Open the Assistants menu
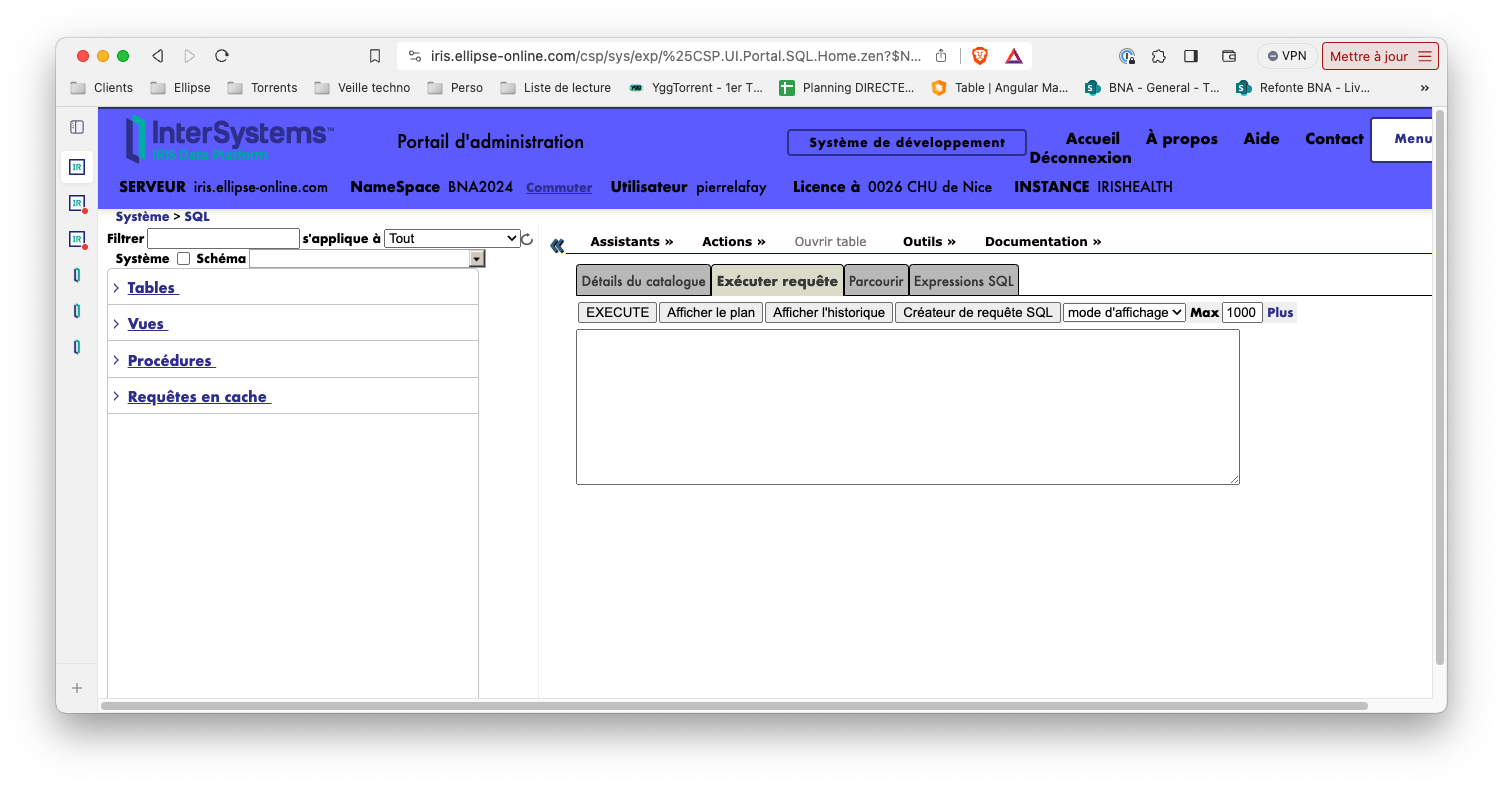The width and height of the screenshot is (1503, 787). 631,242
